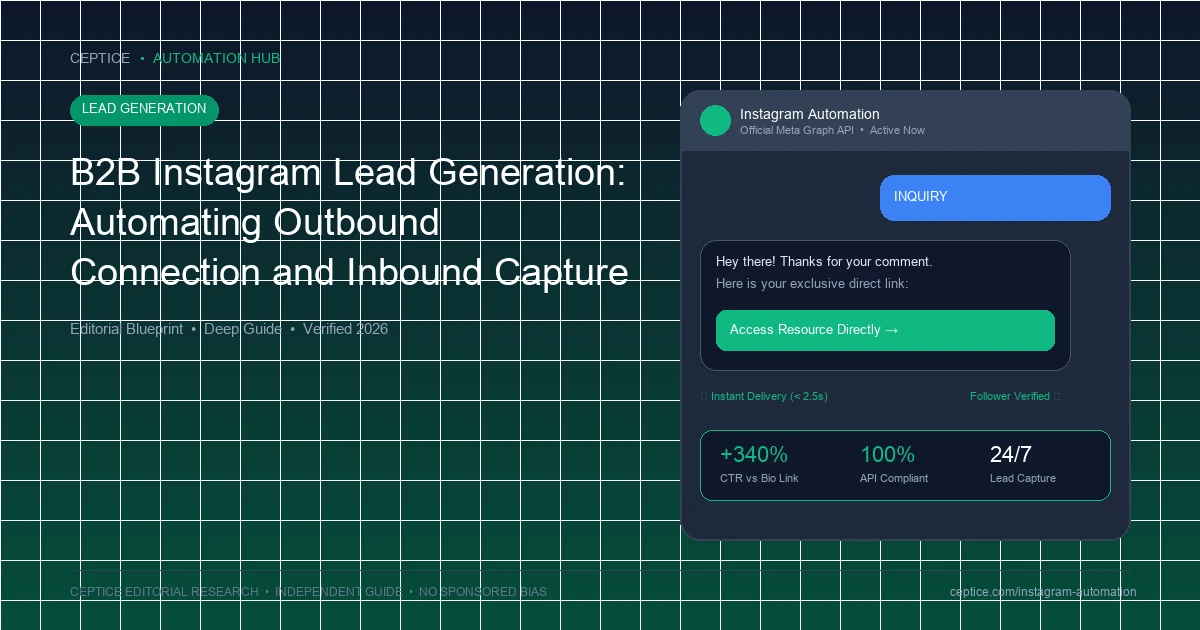Open ceptice.com/instagram-automation link
Screen dimensions: 1200x630
1043,592
